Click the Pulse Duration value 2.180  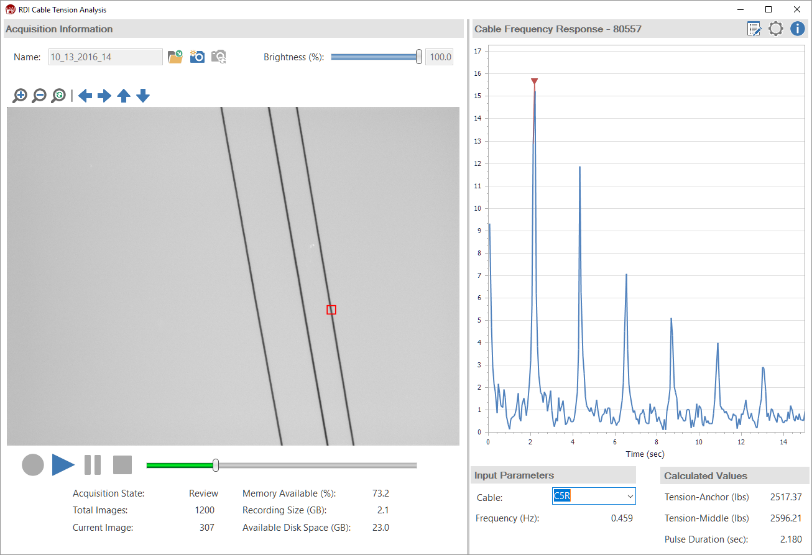tap(791, 539)
